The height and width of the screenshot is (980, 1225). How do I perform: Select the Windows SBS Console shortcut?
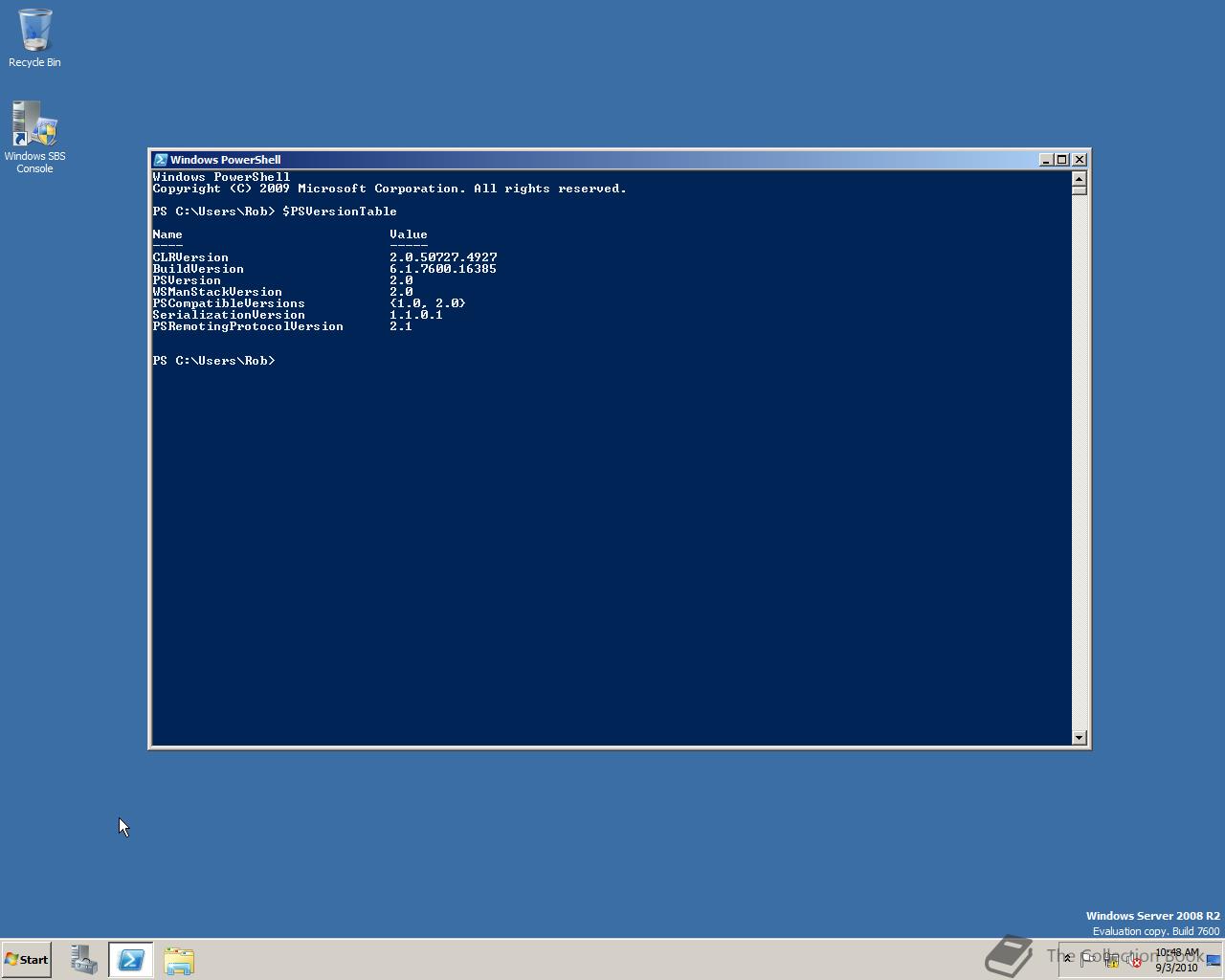[x=34, y=138]
